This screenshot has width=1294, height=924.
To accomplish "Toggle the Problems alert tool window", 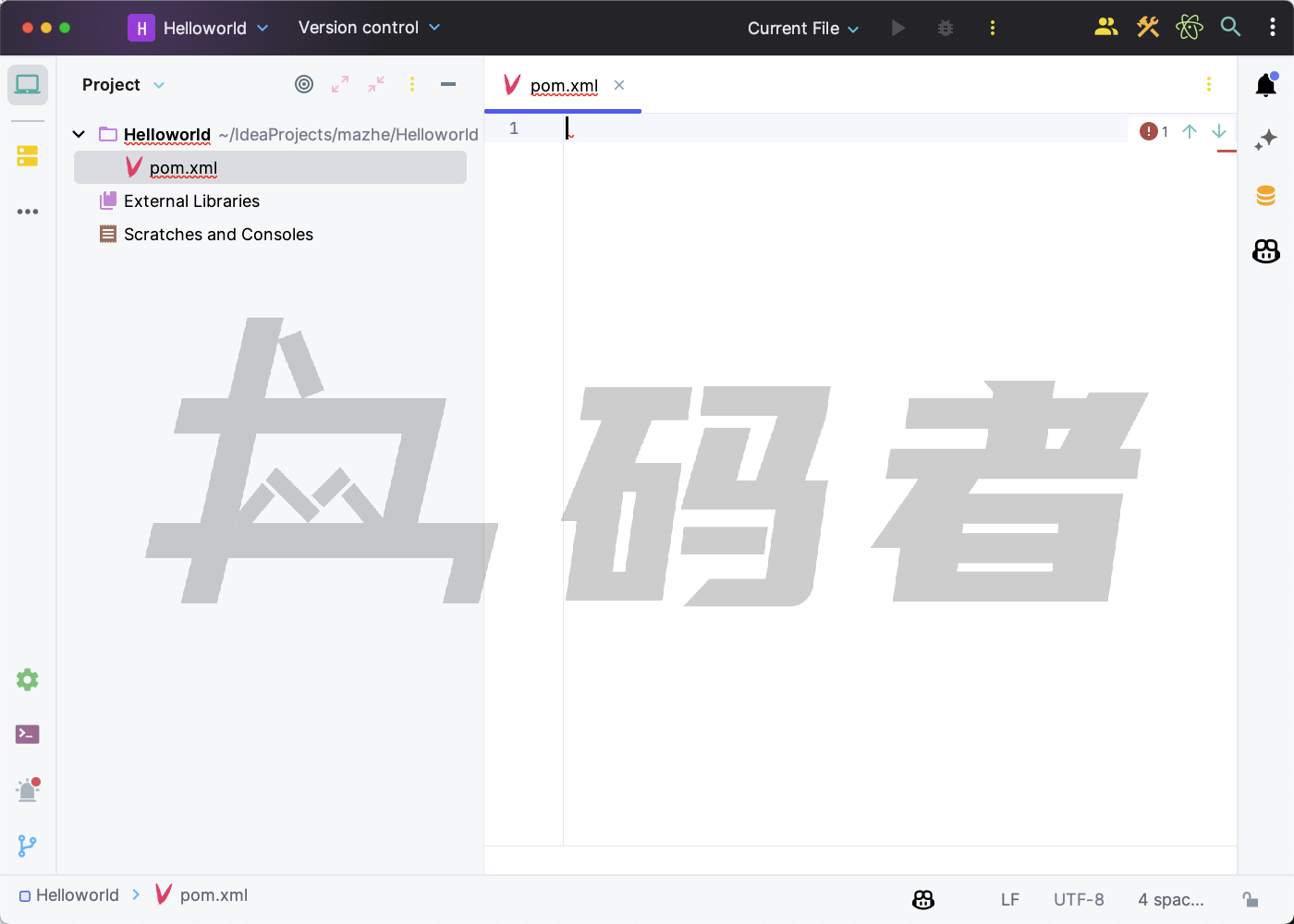I will click(28, 790).
